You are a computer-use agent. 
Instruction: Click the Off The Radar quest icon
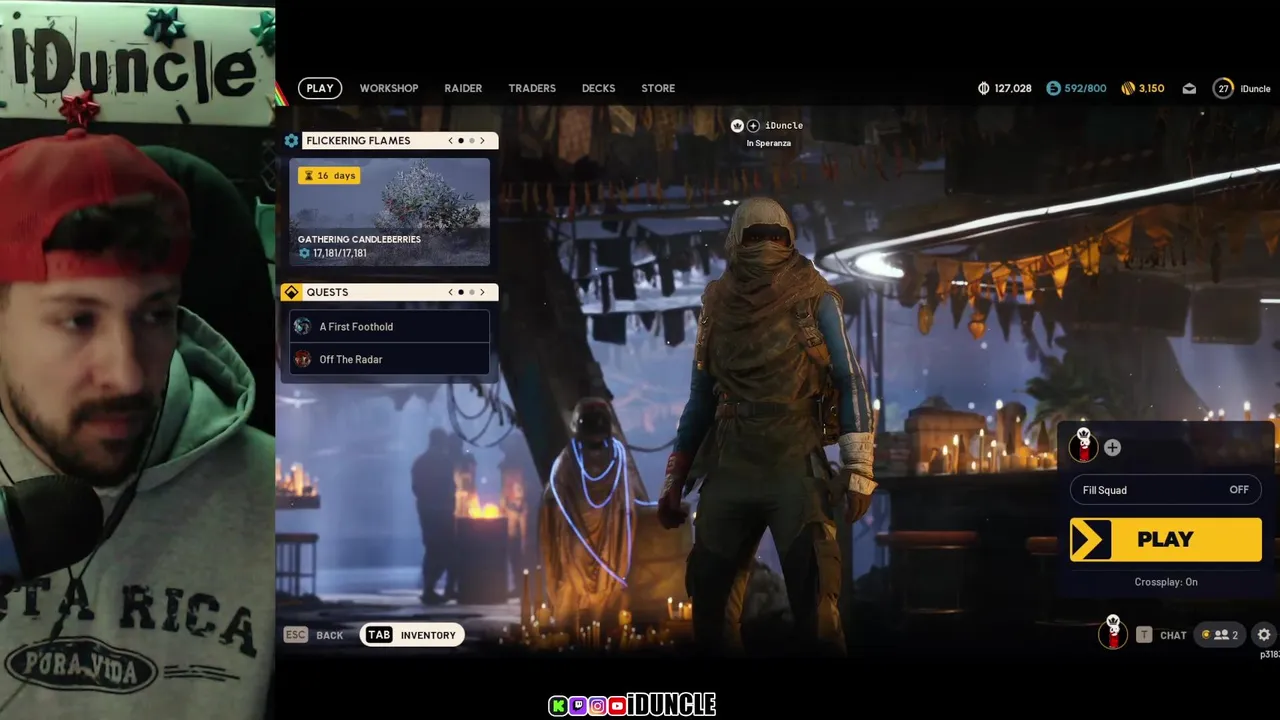302,359
